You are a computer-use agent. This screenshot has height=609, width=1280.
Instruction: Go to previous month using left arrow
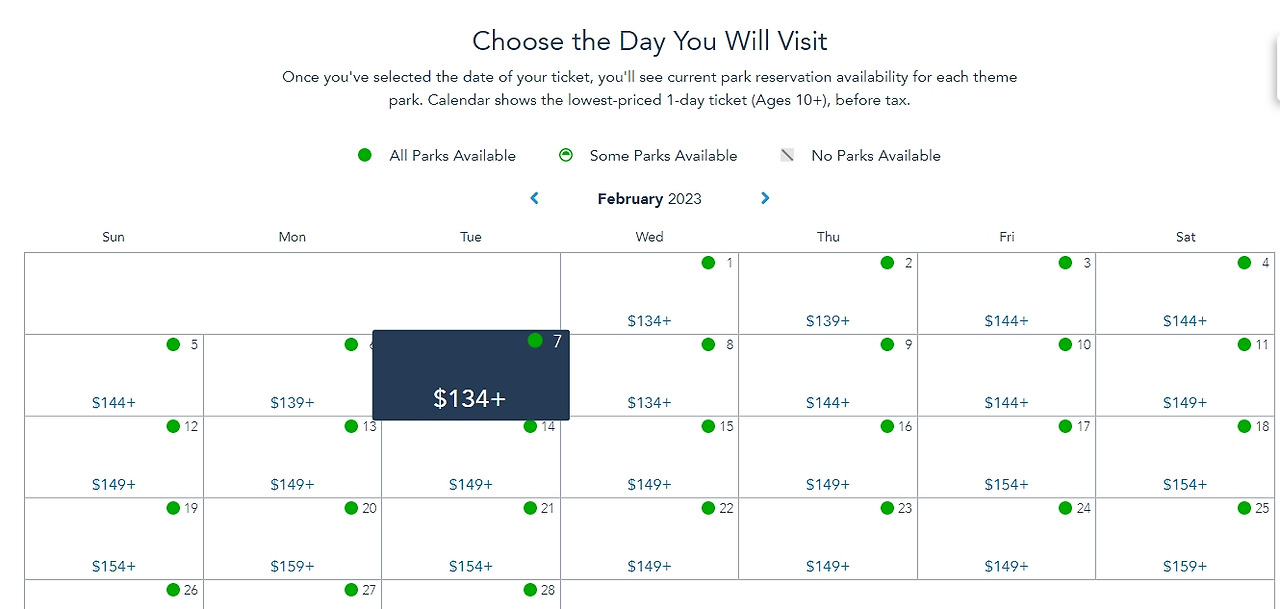click(534, 198)
